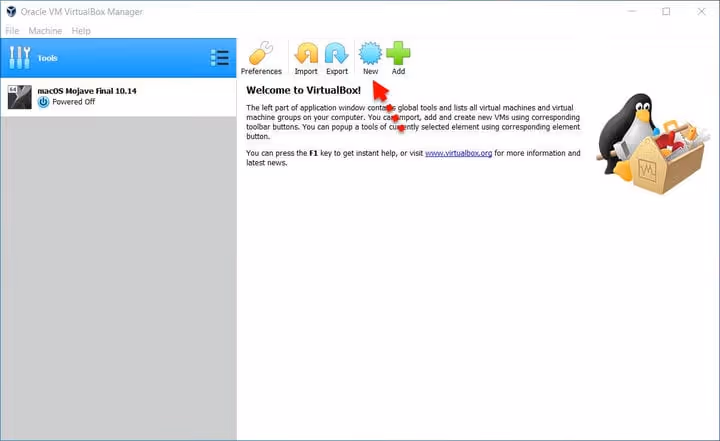The image size is (720, 441).
Task: Click the Import appliance icon
Action: pyautogui.click(x=306, y=53)
